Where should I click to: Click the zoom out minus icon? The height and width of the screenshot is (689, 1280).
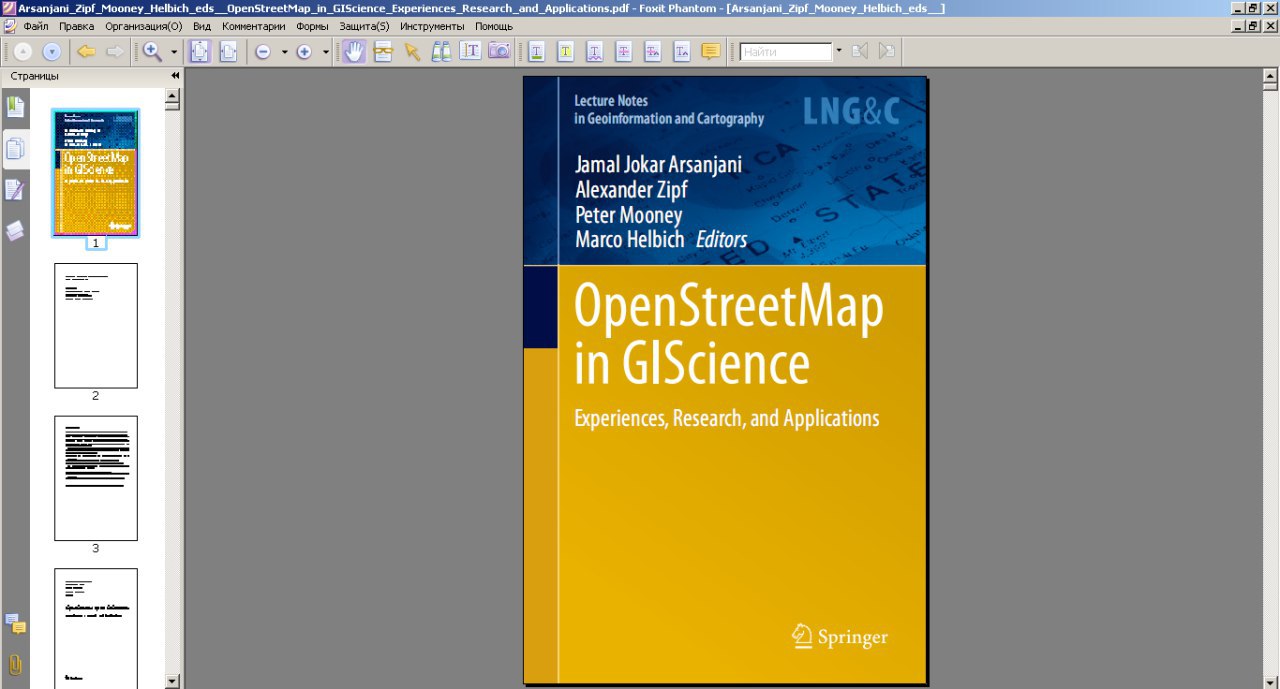point(263,52)
